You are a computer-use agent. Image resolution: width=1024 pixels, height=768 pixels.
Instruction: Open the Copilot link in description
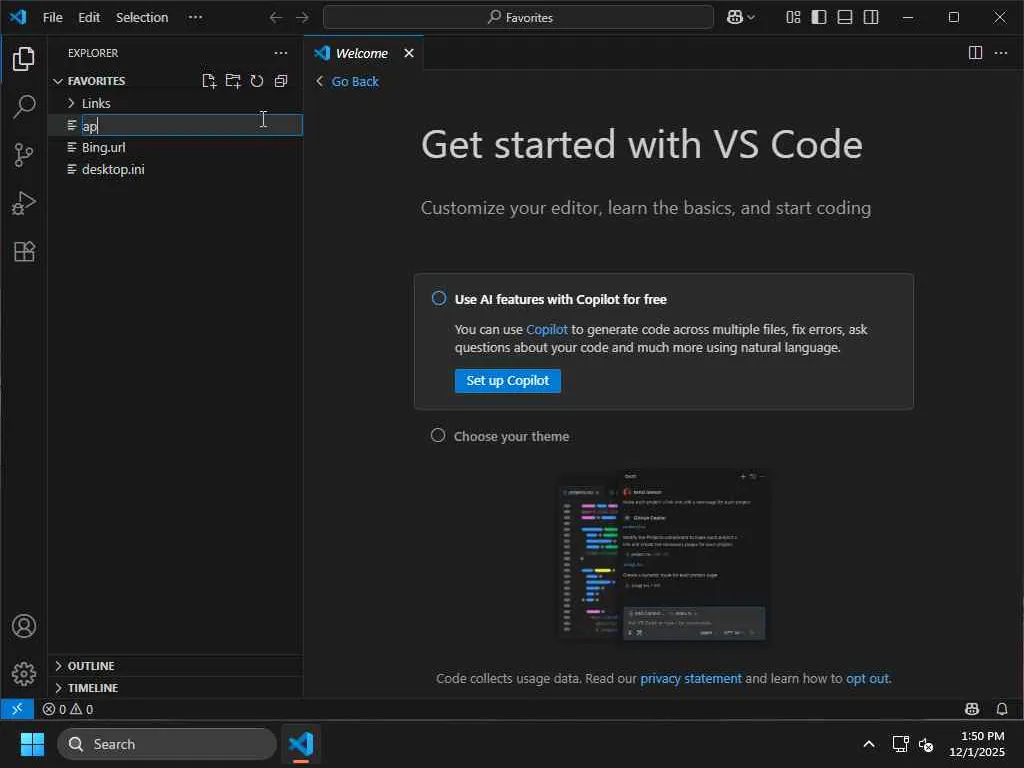point(547,330)
